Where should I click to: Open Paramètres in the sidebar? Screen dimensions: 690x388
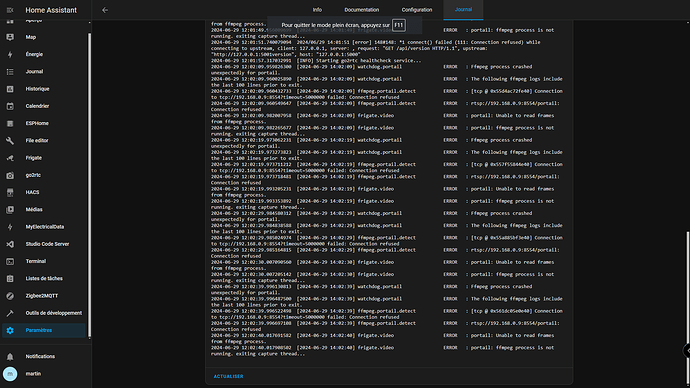tap(44, 330)
